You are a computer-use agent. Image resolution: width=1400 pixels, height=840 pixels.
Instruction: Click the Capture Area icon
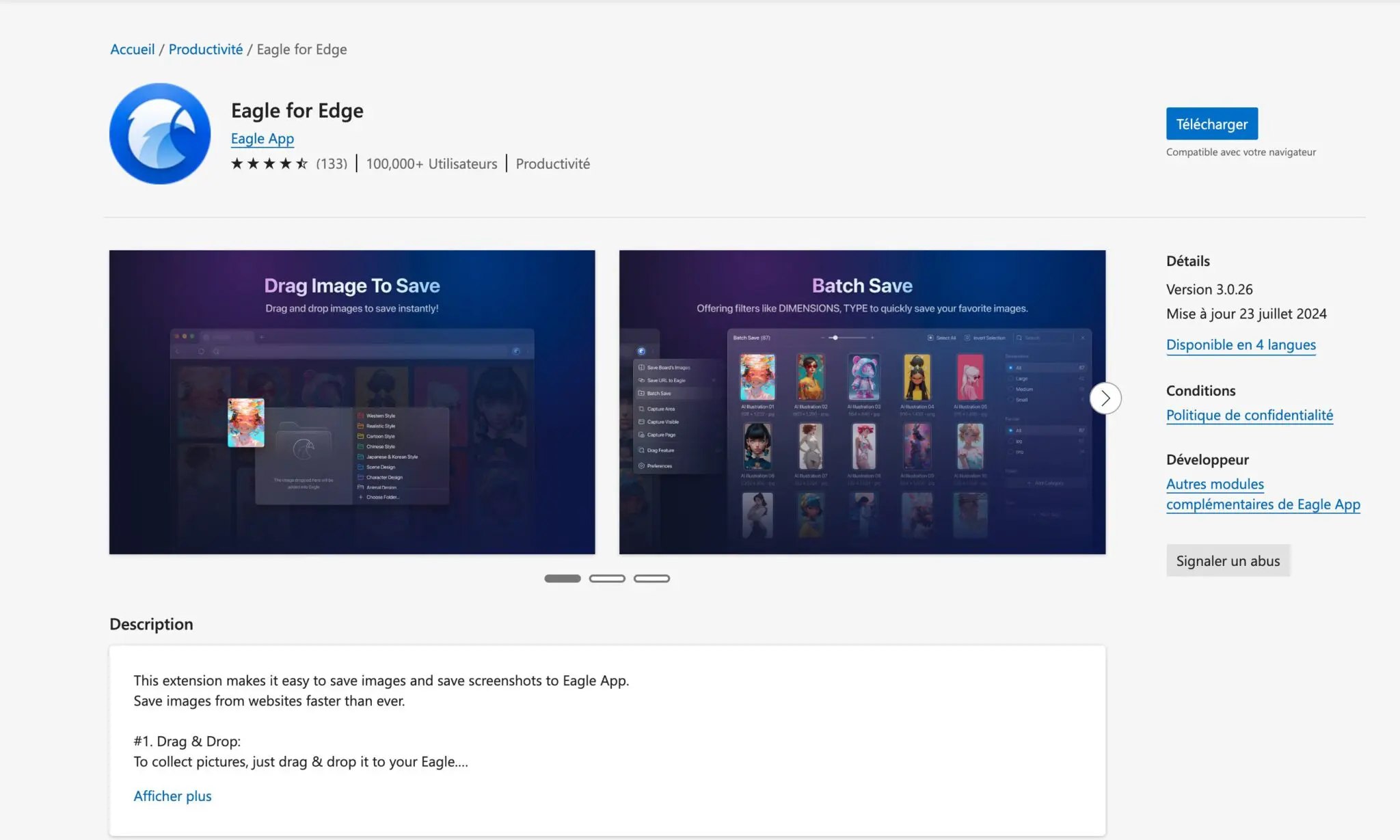point(641,409)
